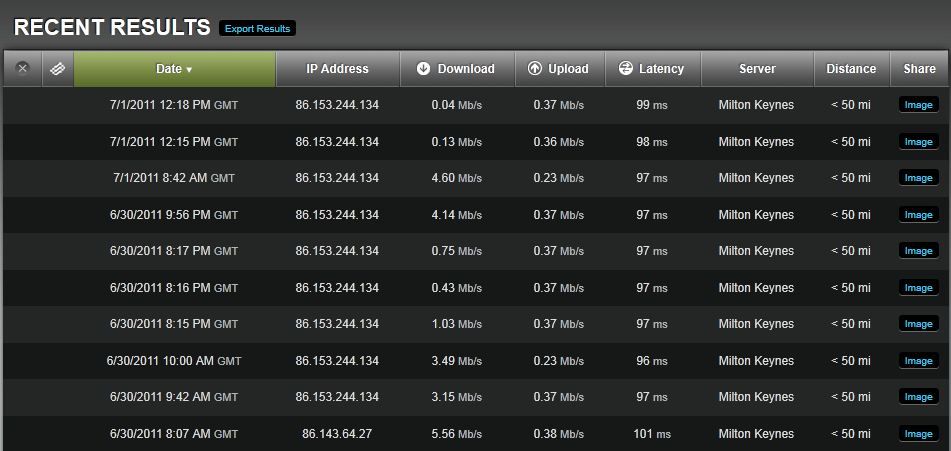Screen dimensions: 951x451
Task: Select the date 7/1/2011 12:15 PM GMT
Action: (174, 142)
